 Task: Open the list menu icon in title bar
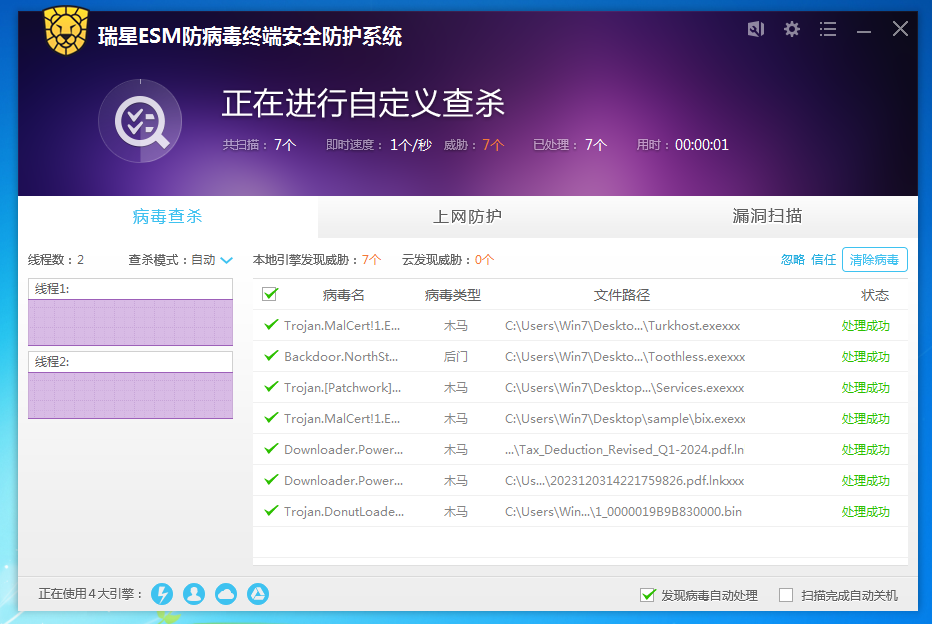[827, 29]
